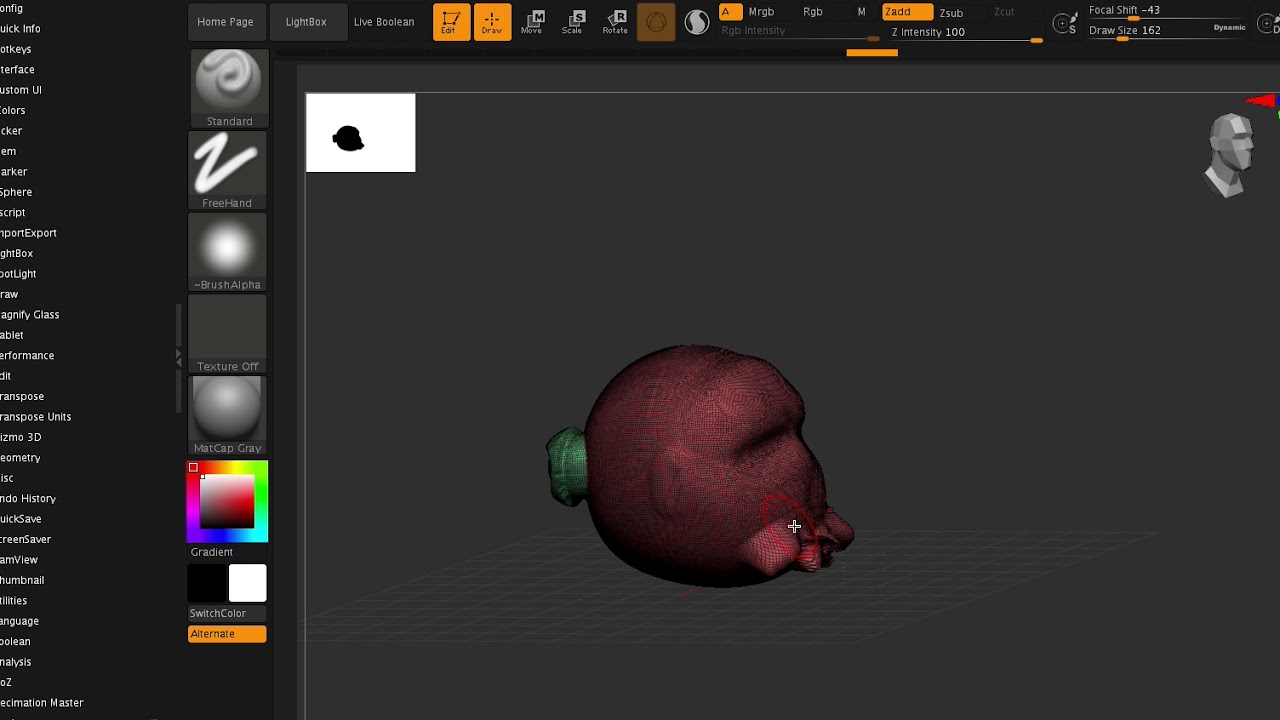
Task: Toggle the Alternate color button
Action: pyautogui.click(x=227, y=634)
